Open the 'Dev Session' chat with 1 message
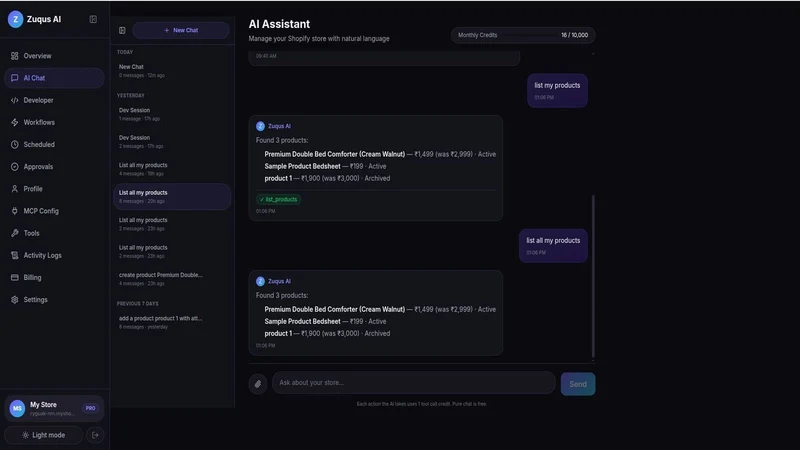800x450 pixels. 172,114
